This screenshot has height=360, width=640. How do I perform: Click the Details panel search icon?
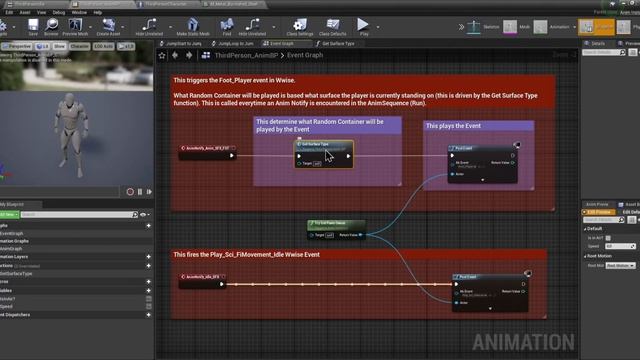point(622,52)
